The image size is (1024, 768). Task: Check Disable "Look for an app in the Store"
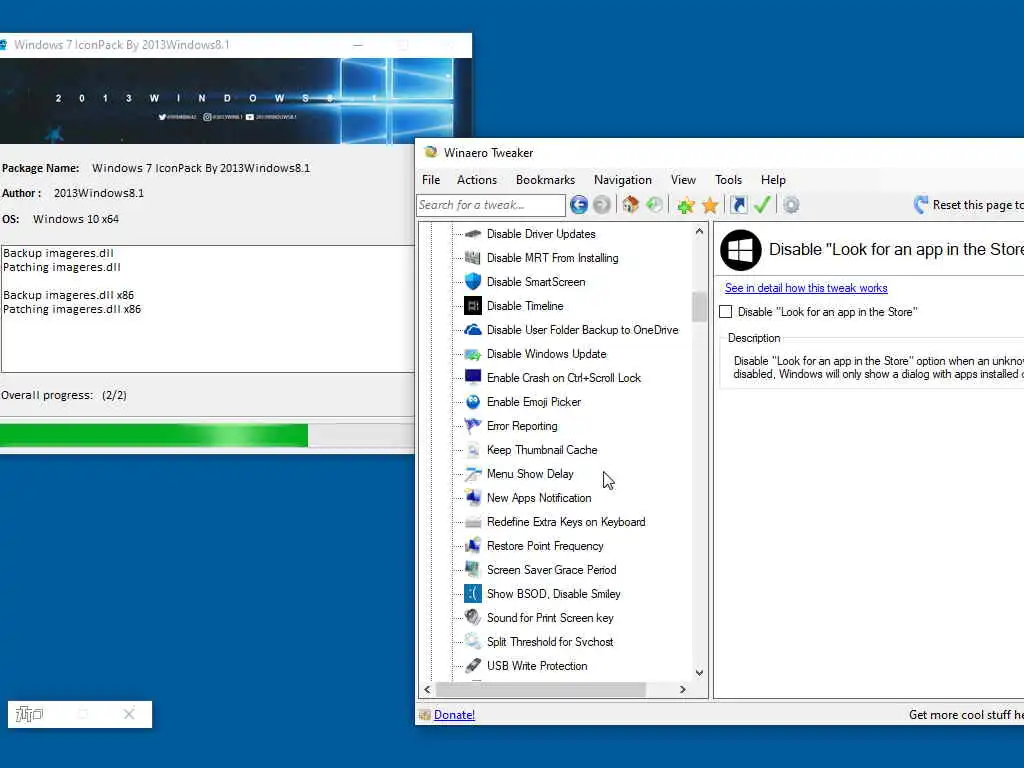click(726, 312)
